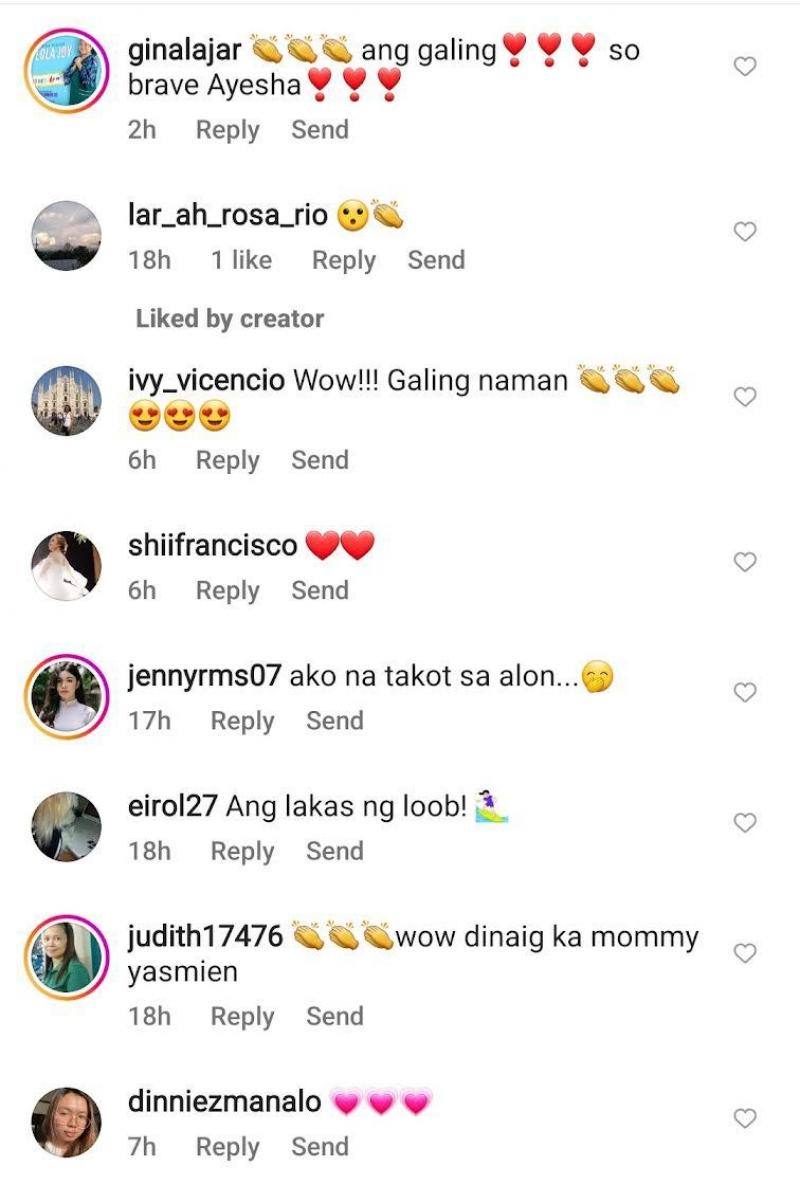Tap the heart next to lar_ah_rosa_rio's comment
This screenshot has width=800, height=1185.
point(745,231)
